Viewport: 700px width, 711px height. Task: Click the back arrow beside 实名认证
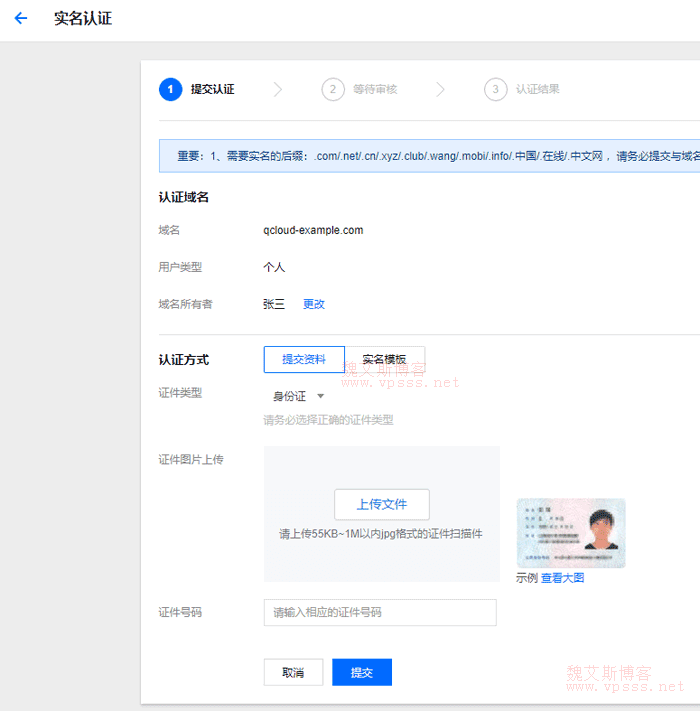21,19
